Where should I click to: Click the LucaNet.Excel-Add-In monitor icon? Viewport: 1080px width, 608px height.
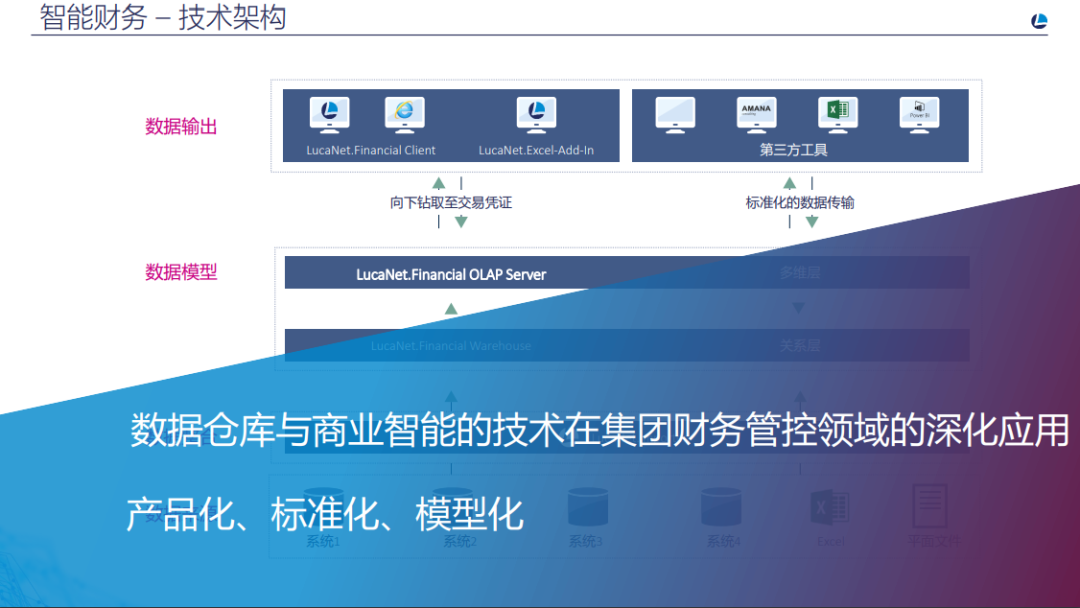536,115
